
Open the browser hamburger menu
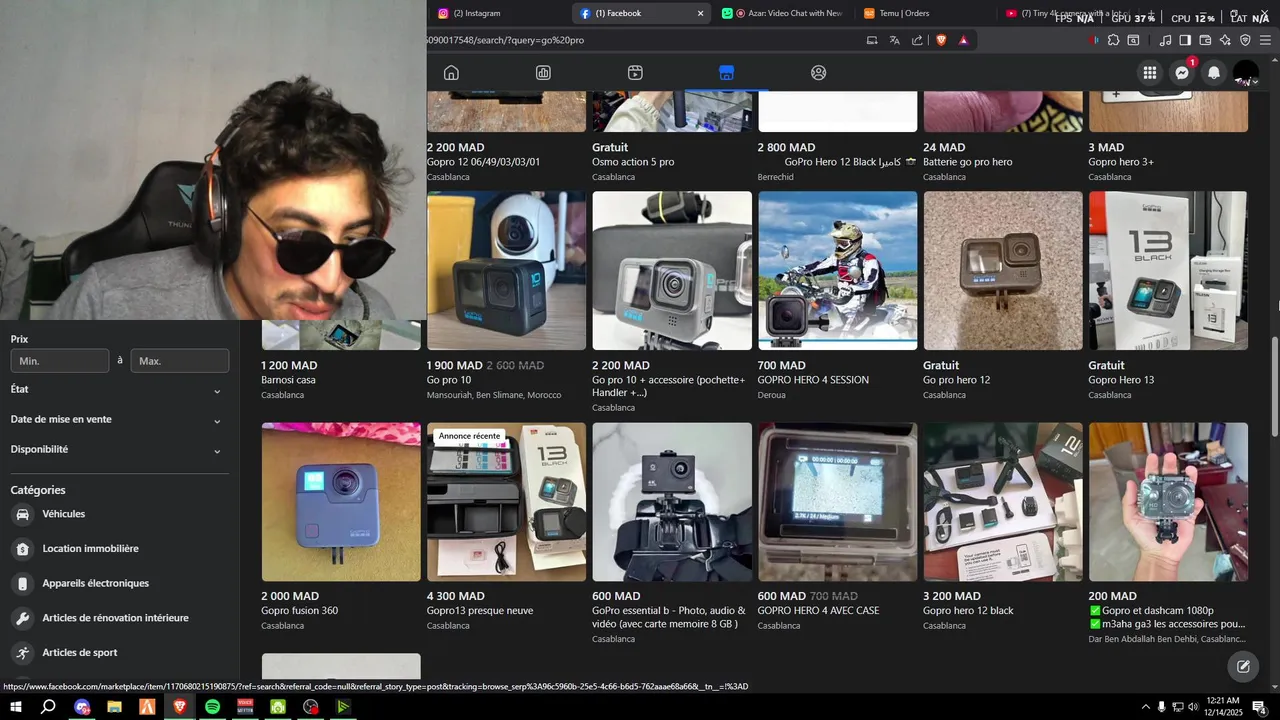coord(1265,40)
